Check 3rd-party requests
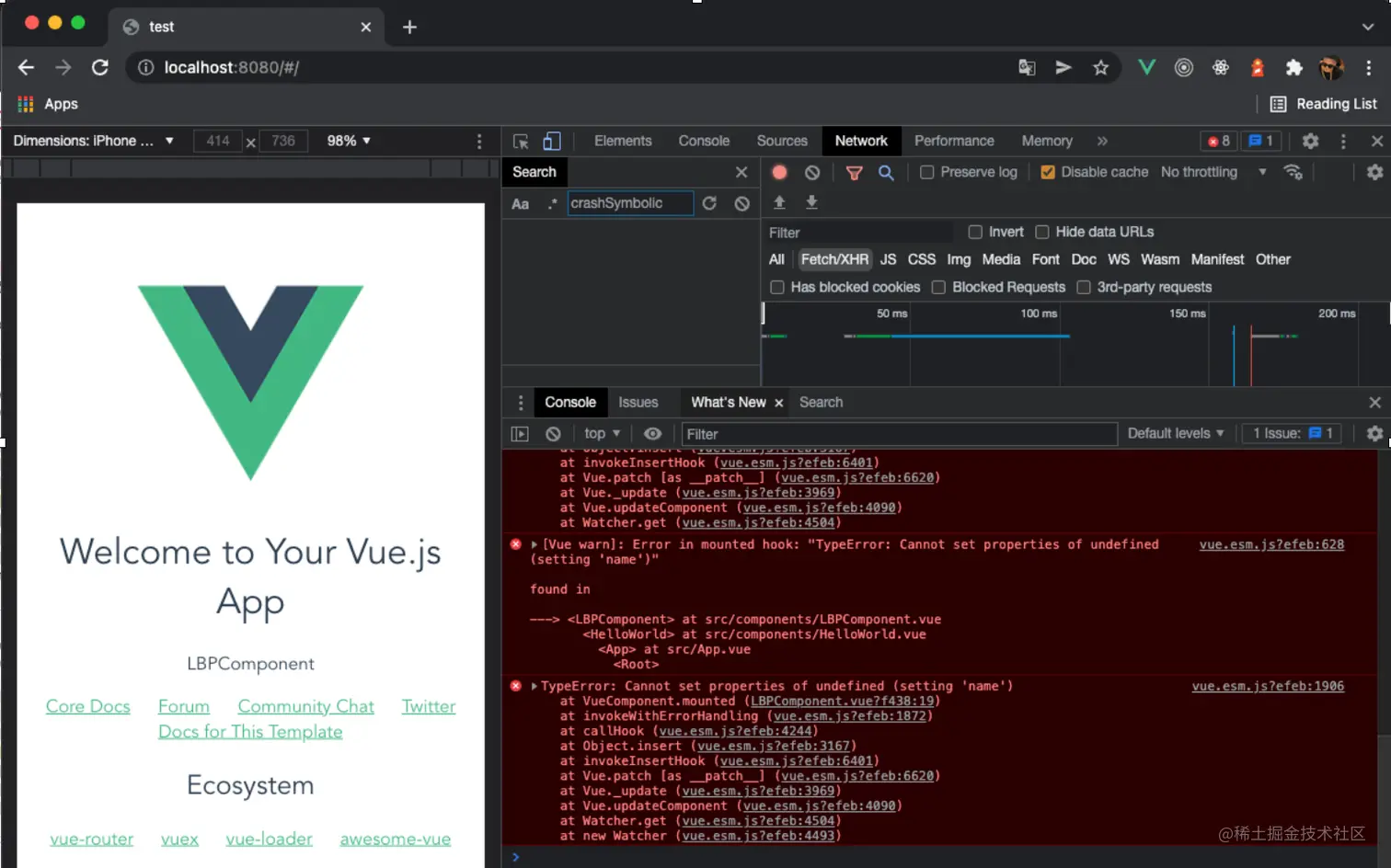 (x=1084, y=287)
